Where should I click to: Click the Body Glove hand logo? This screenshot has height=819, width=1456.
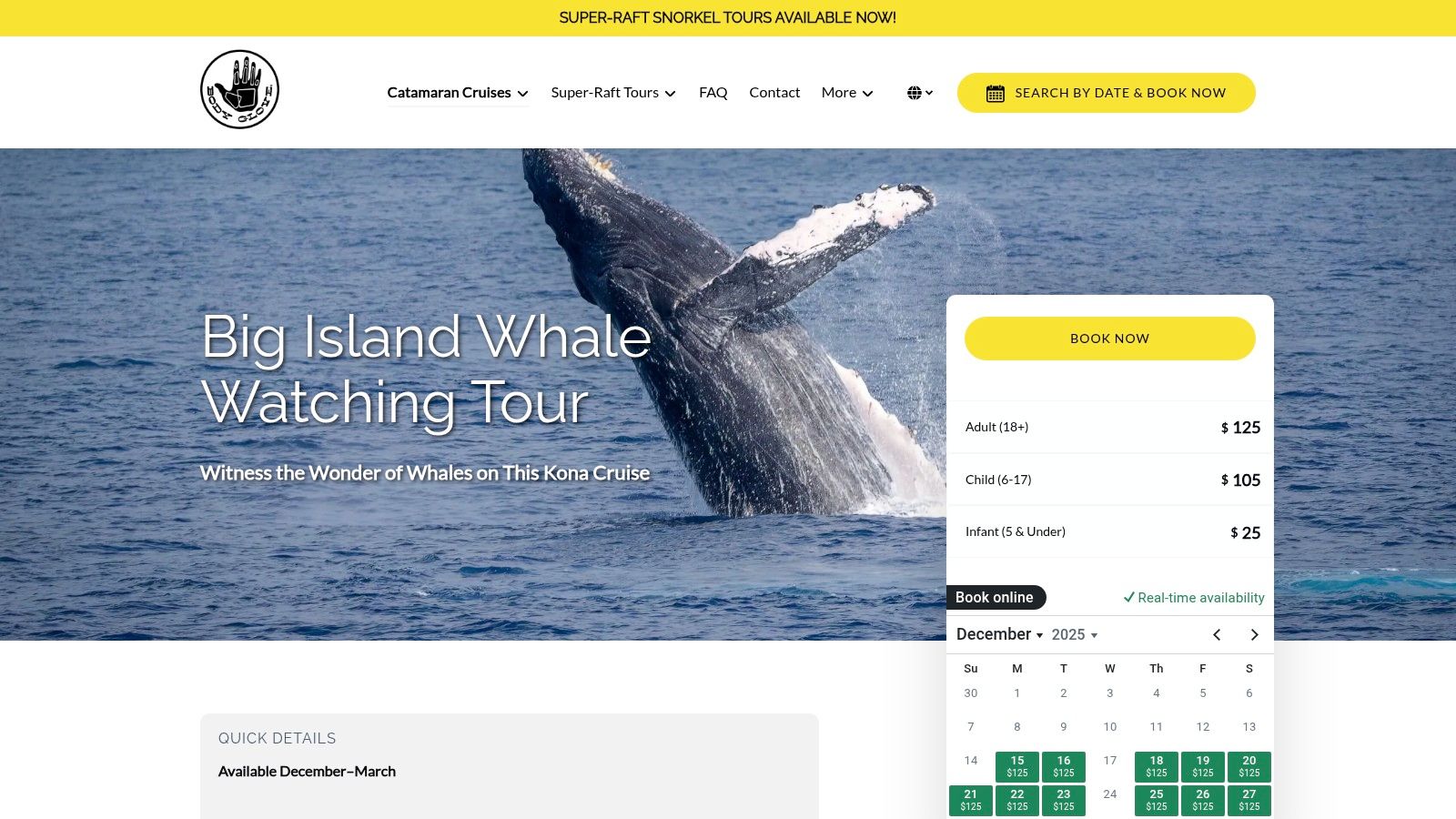[239, 89]
